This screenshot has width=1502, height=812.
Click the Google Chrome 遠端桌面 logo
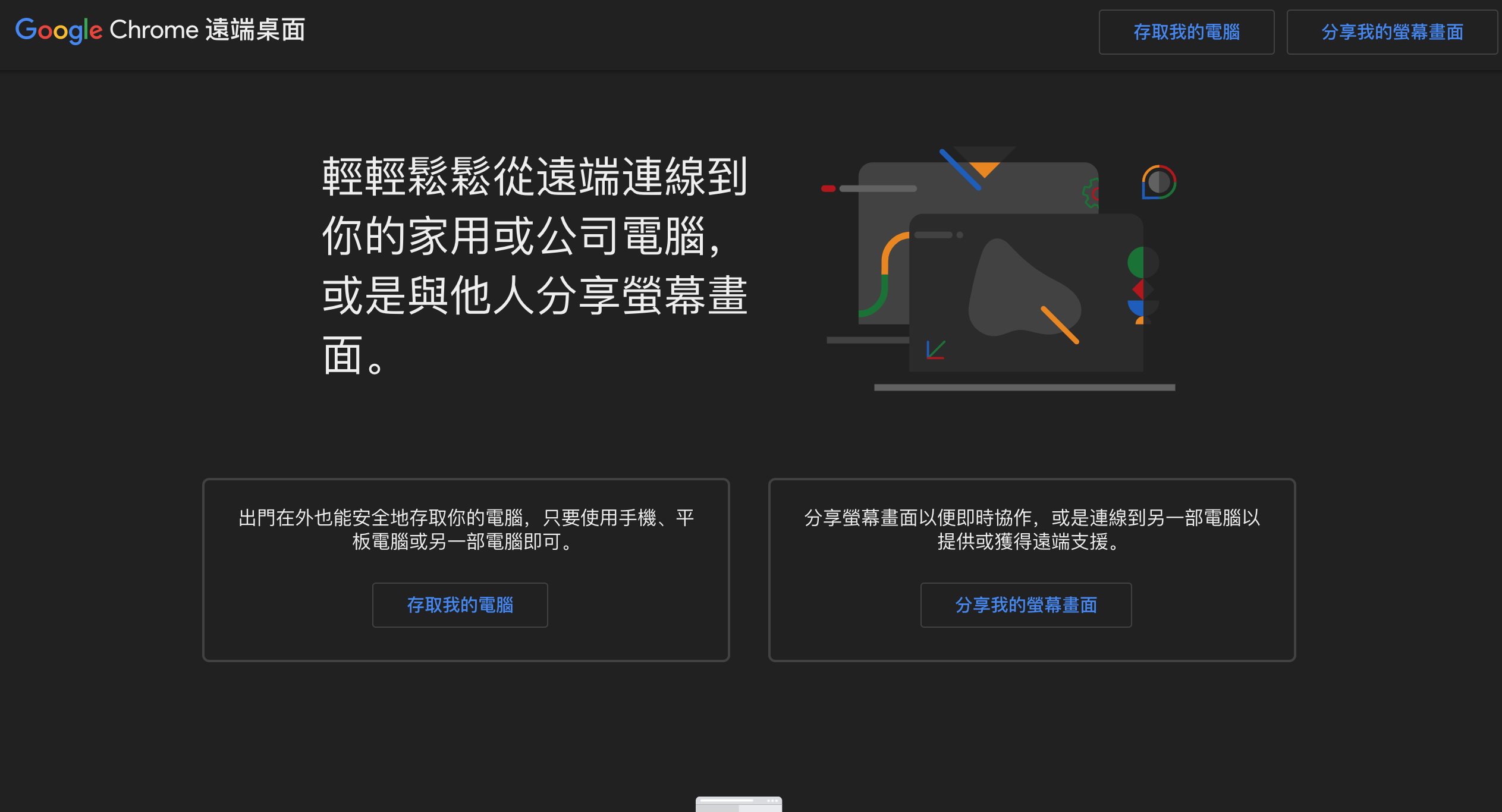tap(161, 30)
